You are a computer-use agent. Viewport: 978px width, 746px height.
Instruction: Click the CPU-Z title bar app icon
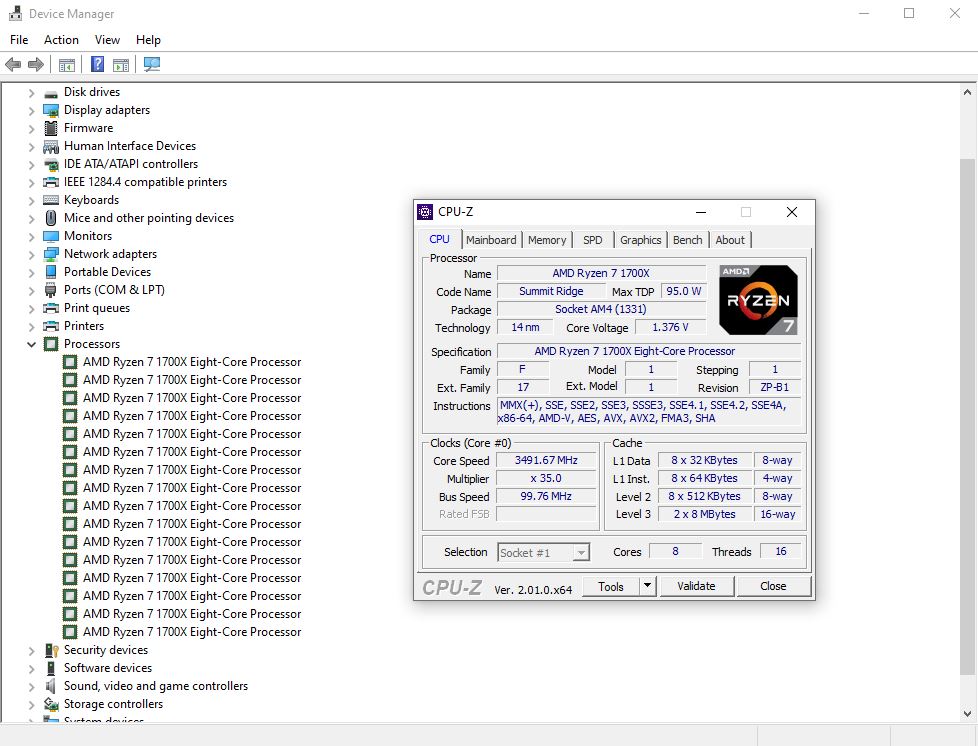426,212
